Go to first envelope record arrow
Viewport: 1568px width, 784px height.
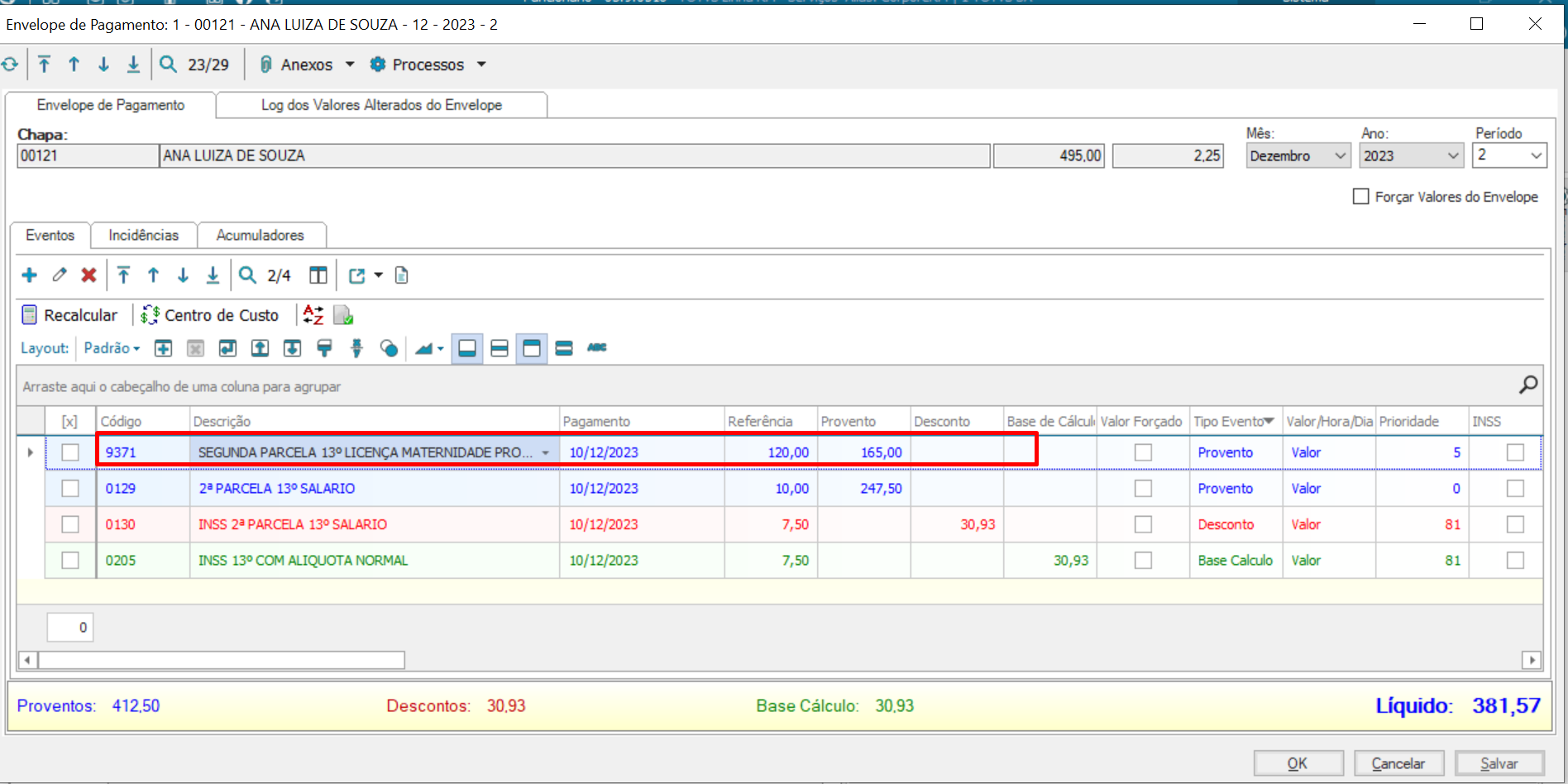[x=45, y=65]
